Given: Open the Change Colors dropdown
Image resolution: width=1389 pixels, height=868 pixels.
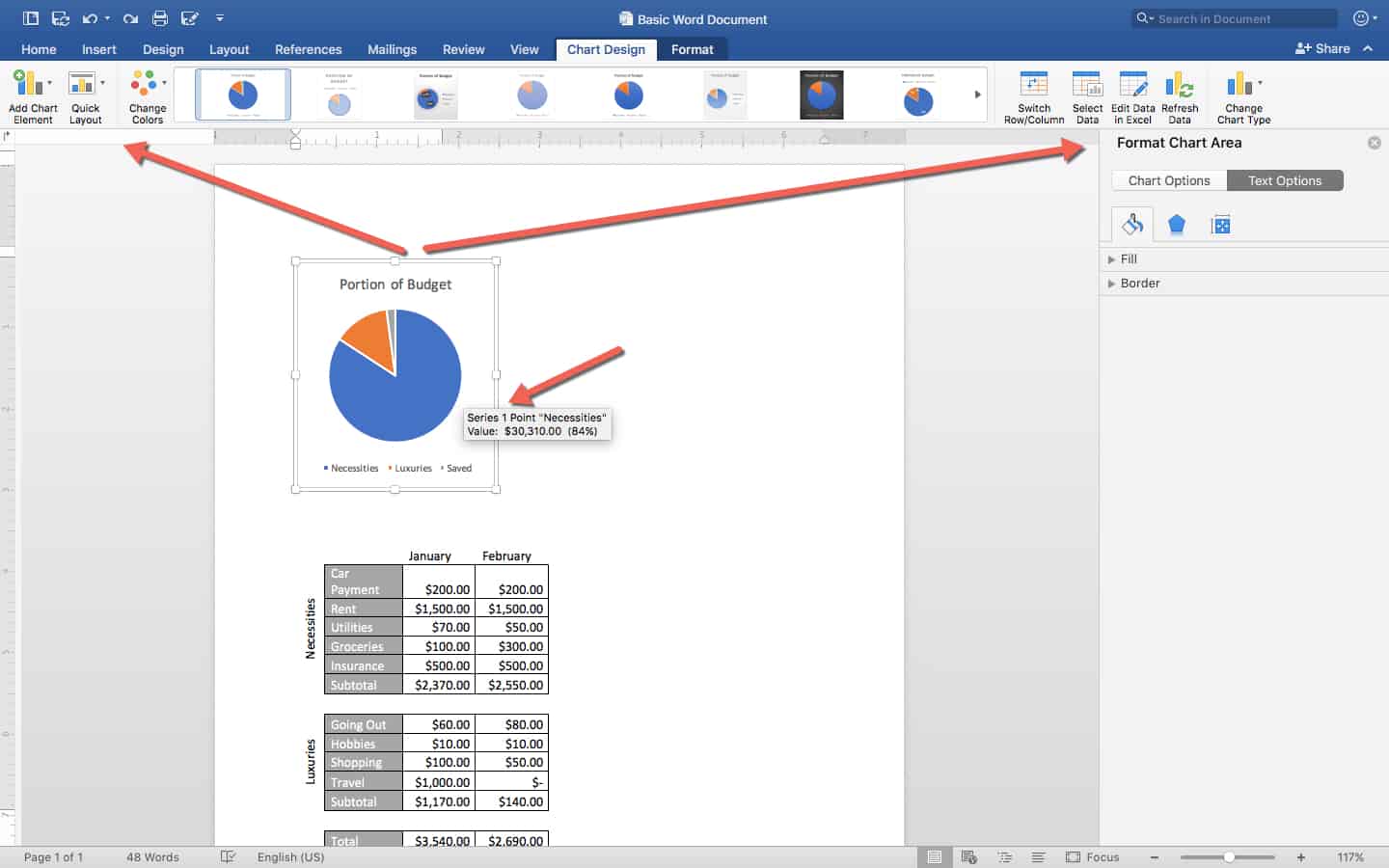Looking at the screenshot, I should (148, 95).
